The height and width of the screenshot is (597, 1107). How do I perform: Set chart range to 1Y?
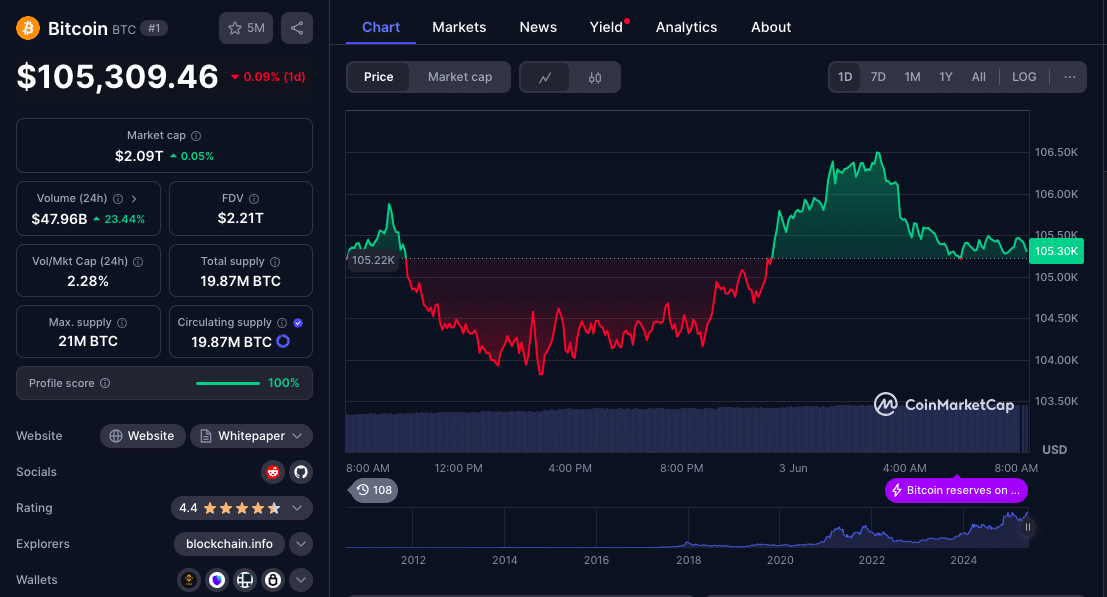[x=946, y=77]
